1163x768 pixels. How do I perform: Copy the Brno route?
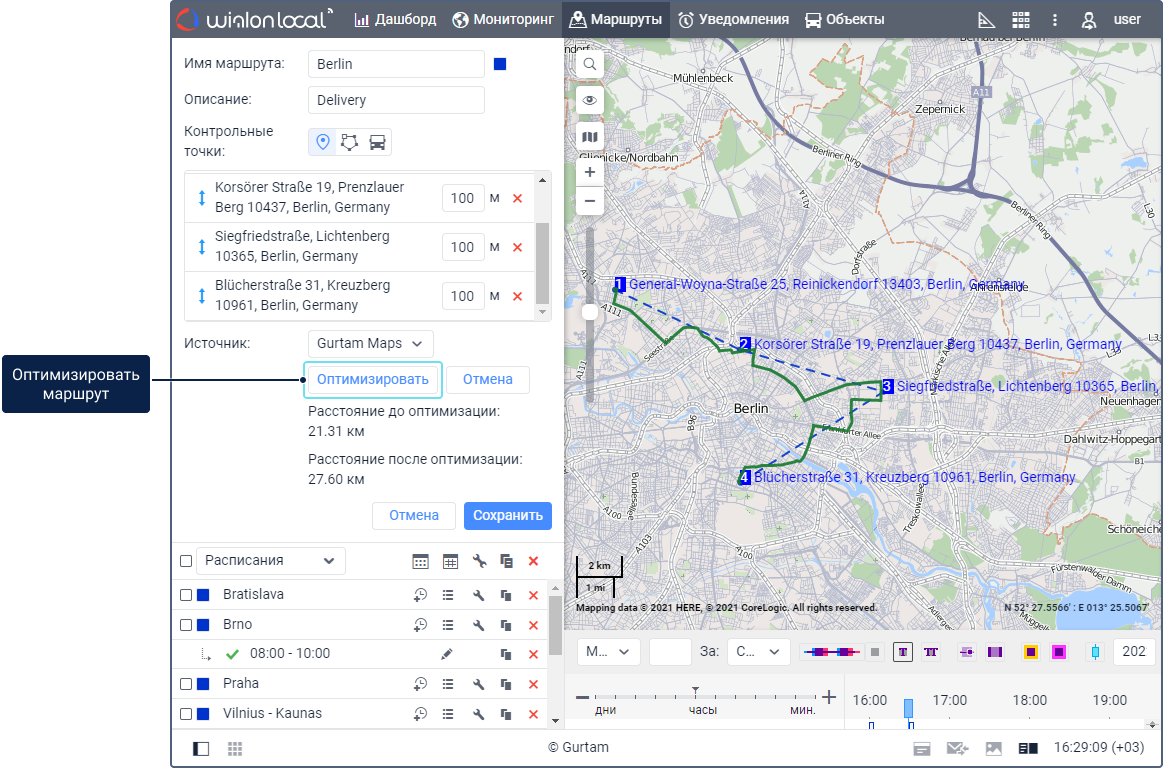[506, 625]
